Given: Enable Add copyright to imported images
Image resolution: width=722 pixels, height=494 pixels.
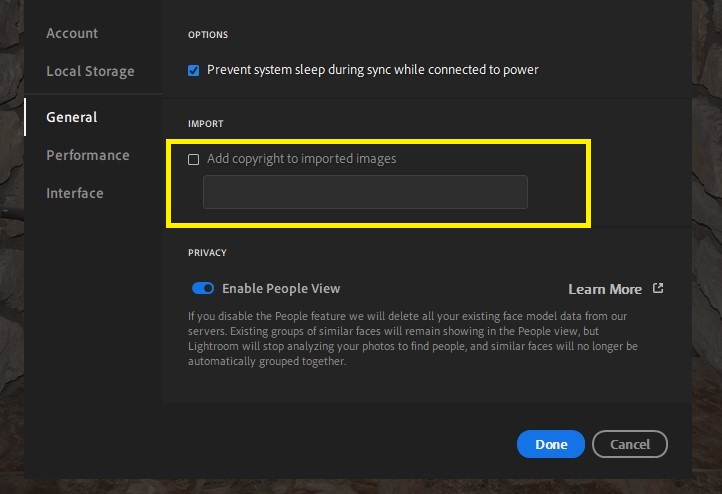Looking at the screenshot, I should [193, 159].
